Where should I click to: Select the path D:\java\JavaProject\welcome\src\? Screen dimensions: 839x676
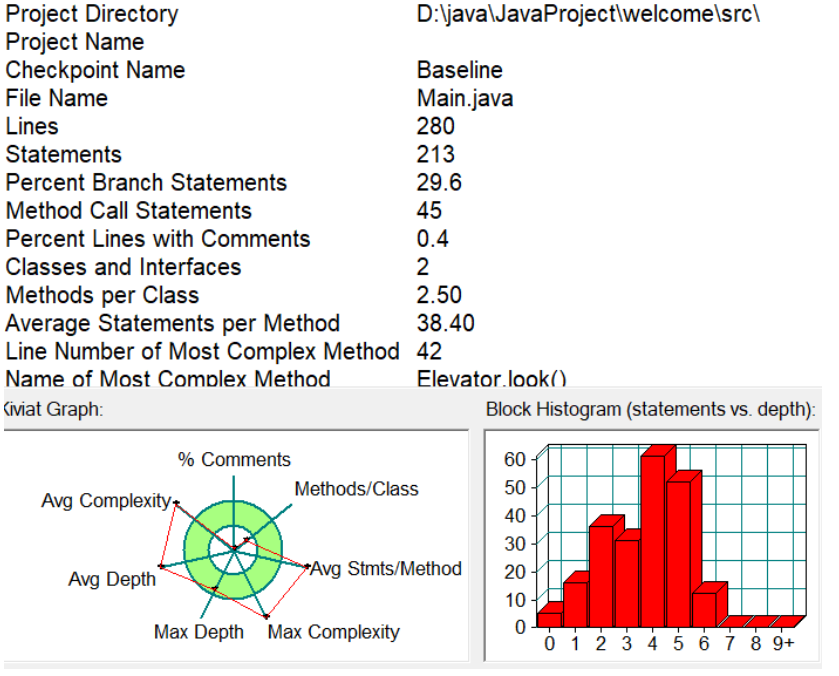(x=588, y=14)
